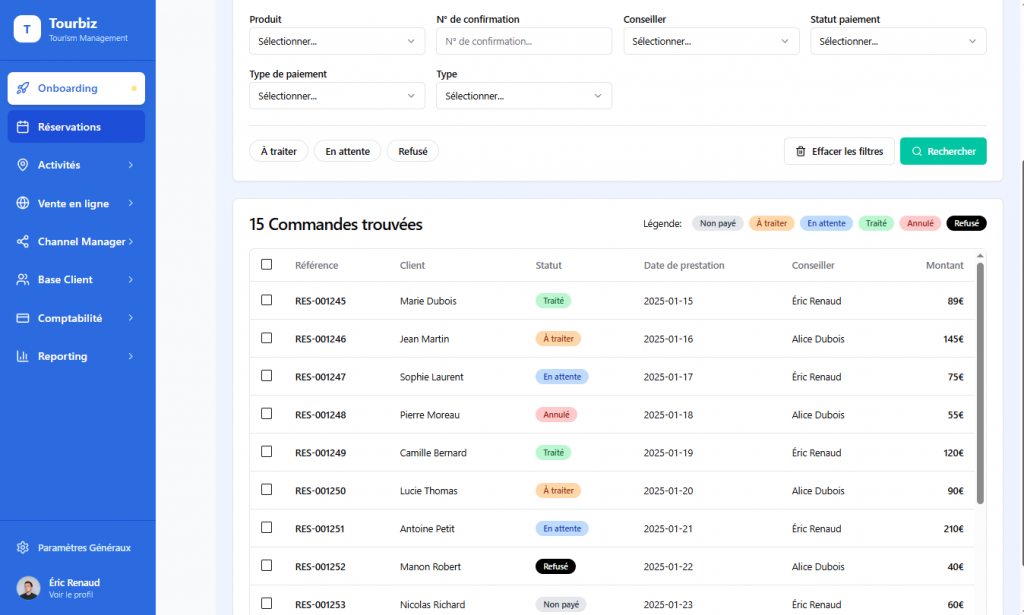Tick the checkbox for RES-001245
Viewport: 1024px width, 615px height.
click(266, 300)
